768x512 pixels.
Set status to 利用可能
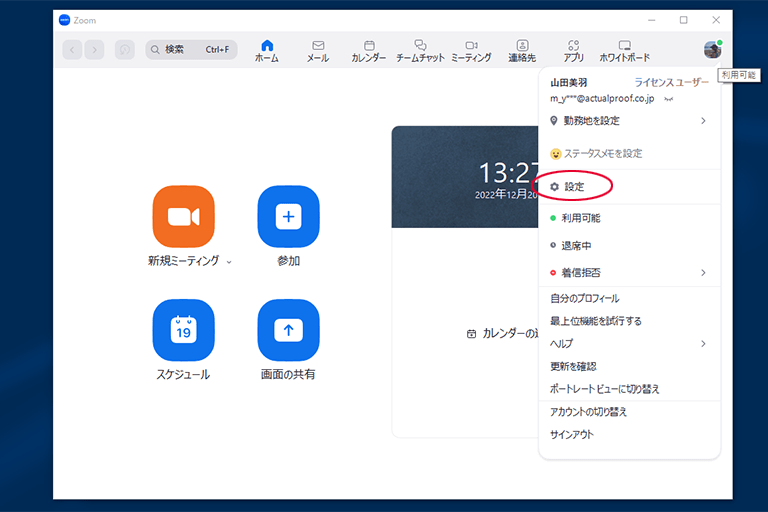point(629,218)
